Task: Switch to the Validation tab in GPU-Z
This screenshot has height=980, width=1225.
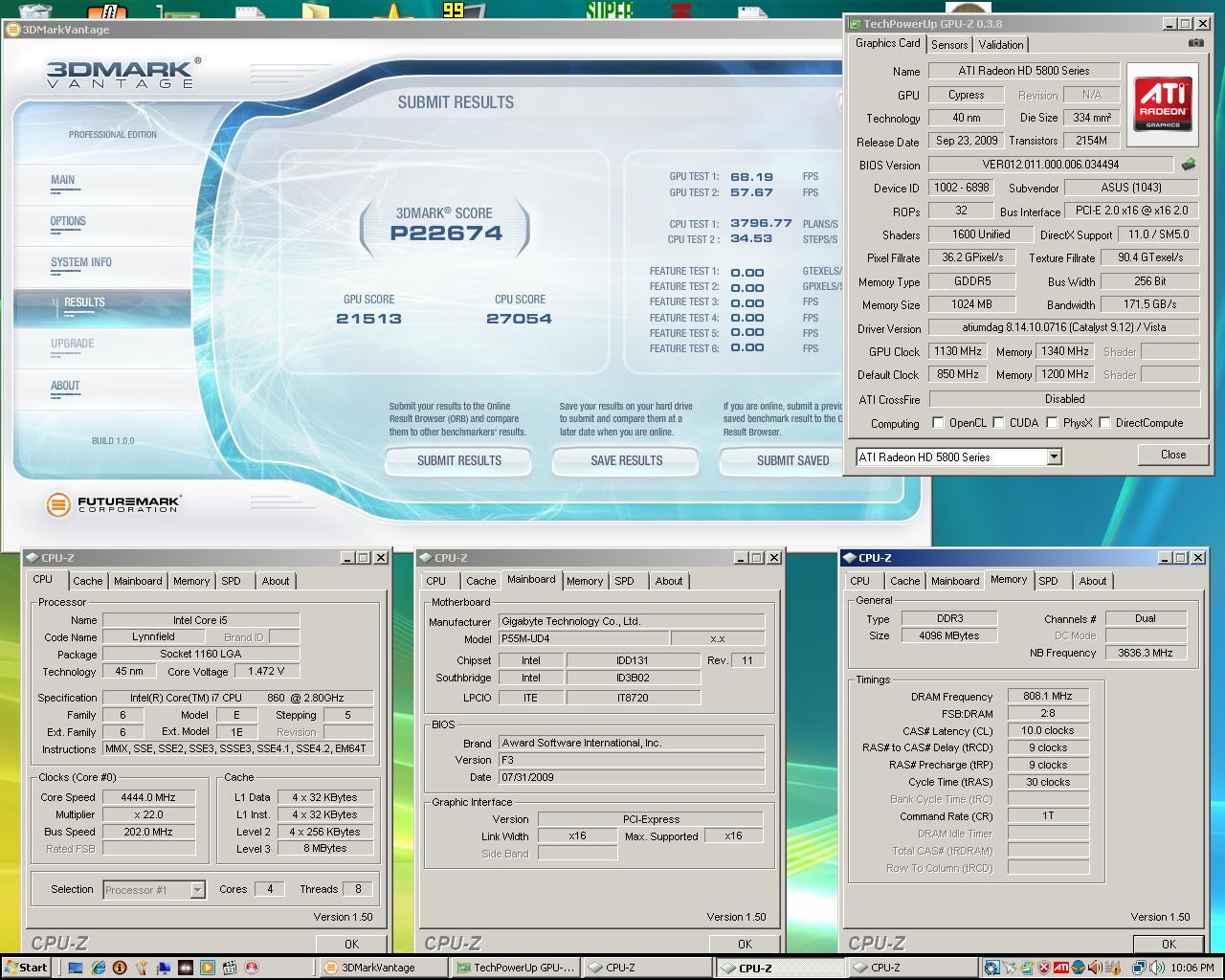Action: click(x=1001, y=45)
